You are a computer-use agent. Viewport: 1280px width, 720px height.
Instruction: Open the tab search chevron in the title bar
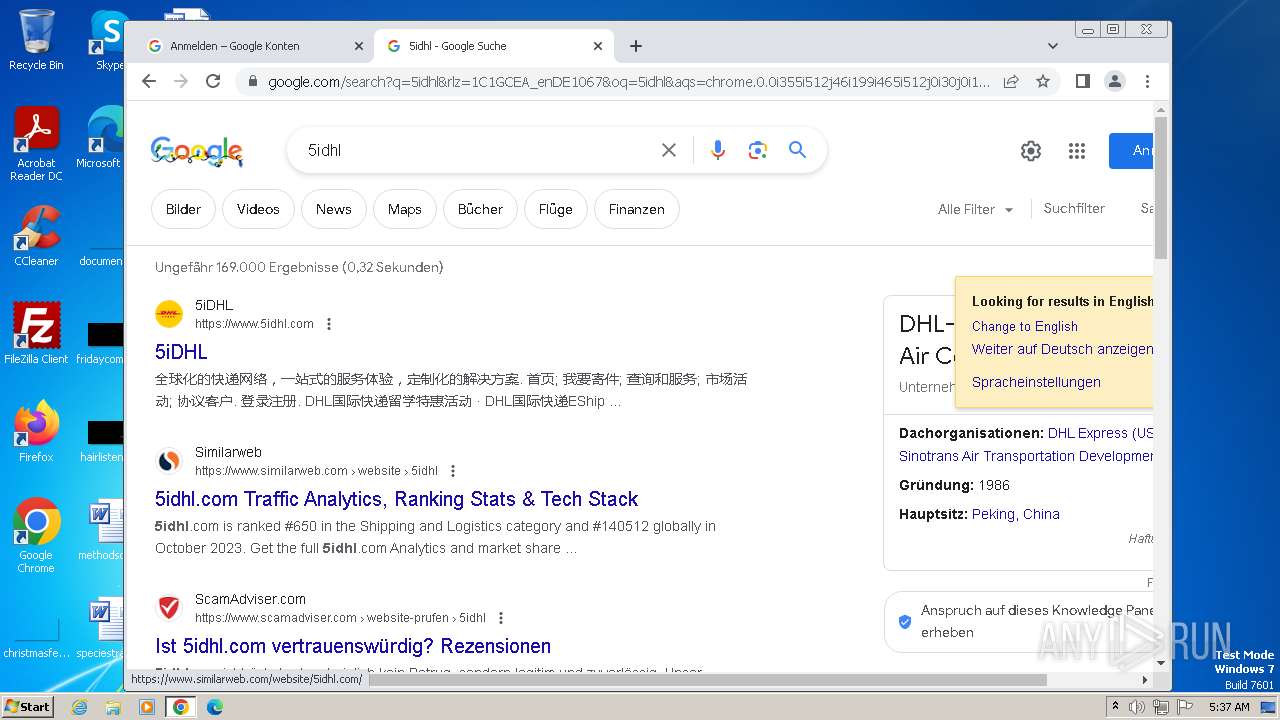[1053, 46]
